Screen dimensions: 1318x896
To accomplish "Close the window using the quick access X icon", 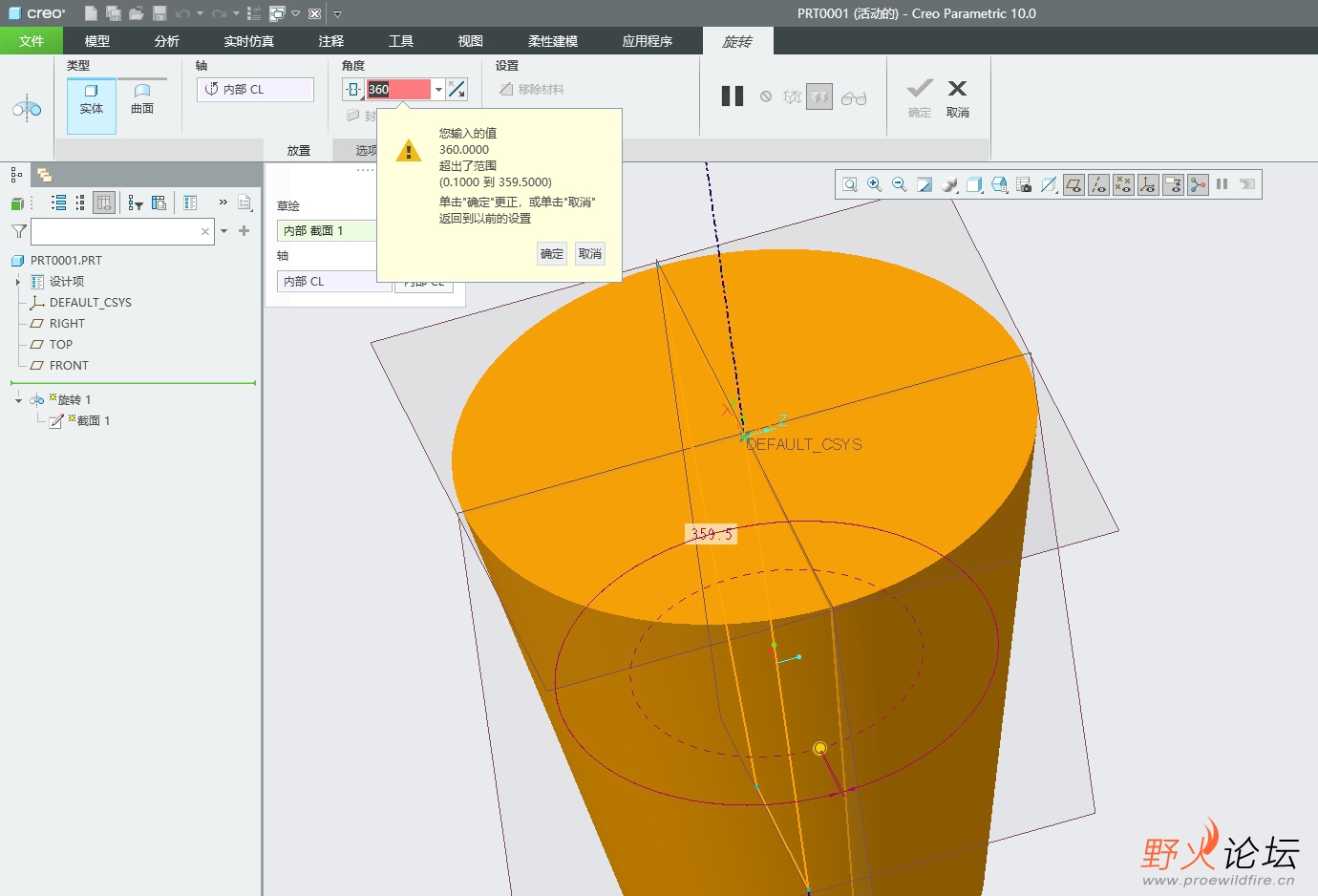I will [314, 13].
